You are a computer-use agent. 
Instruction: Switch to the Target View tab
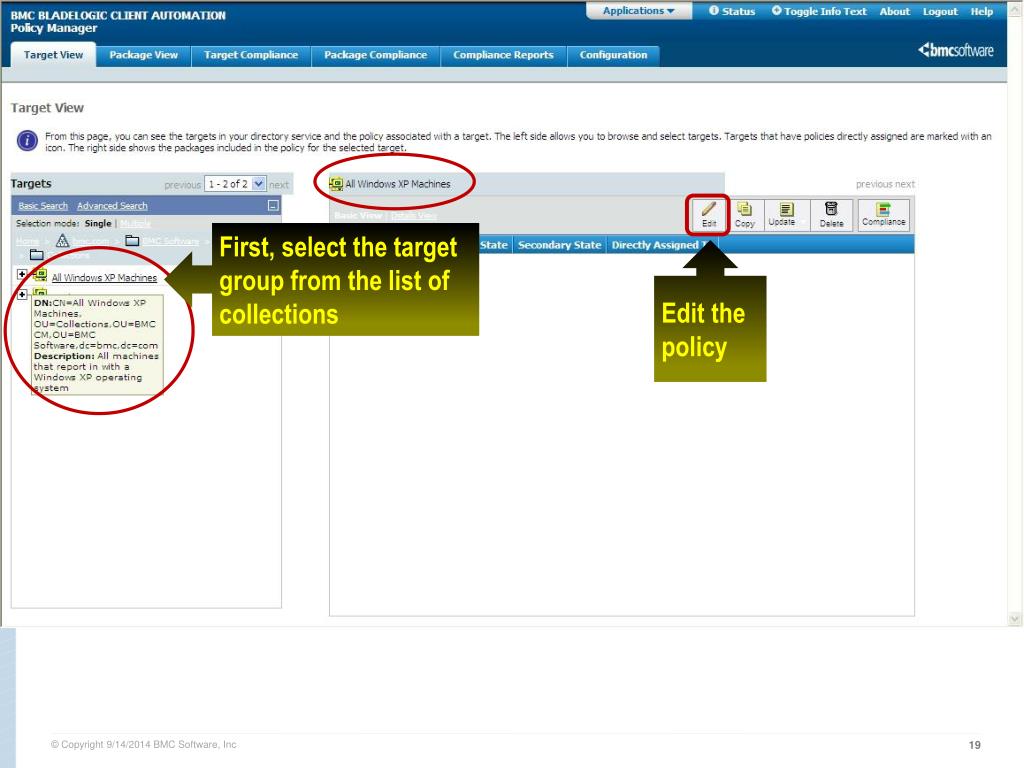pyautogui.click(x=54, y=55)
